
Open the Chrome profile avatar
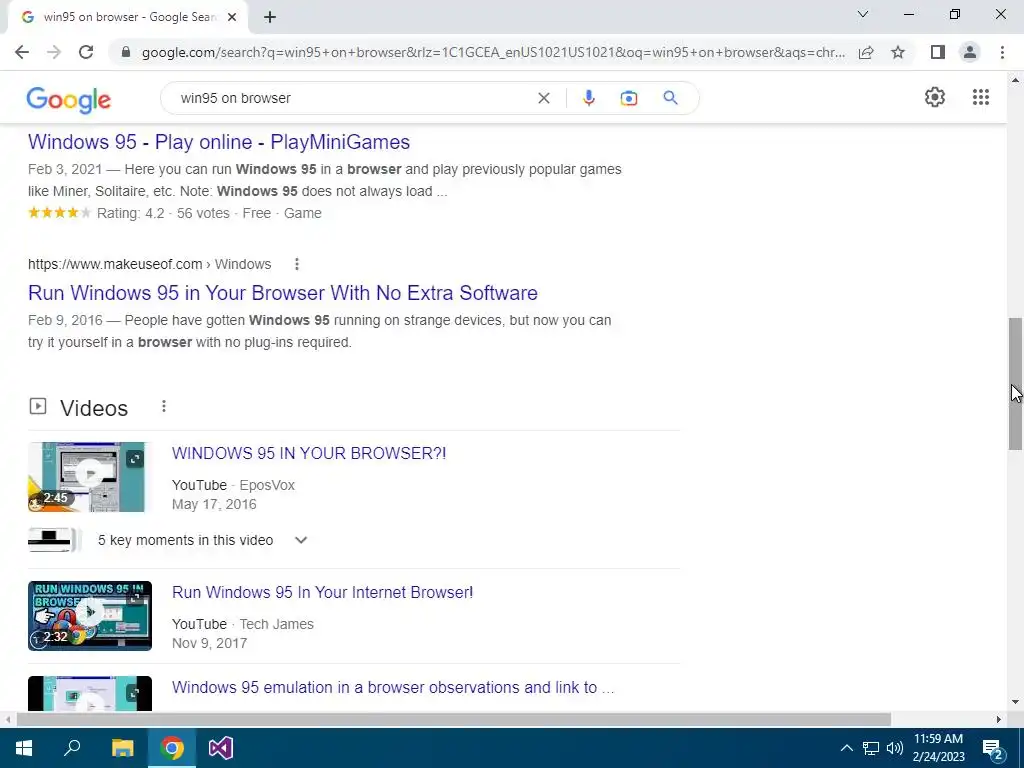(x=970, y=52)
